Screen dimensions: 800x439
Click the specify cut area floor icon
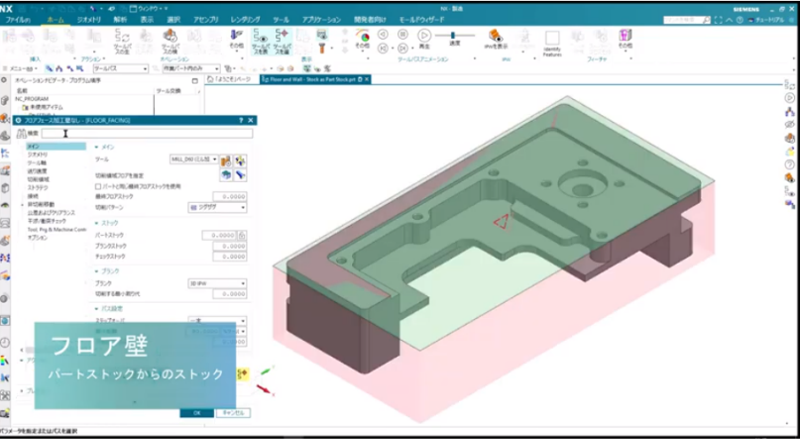pyautogui.click(x=226, y=175)
